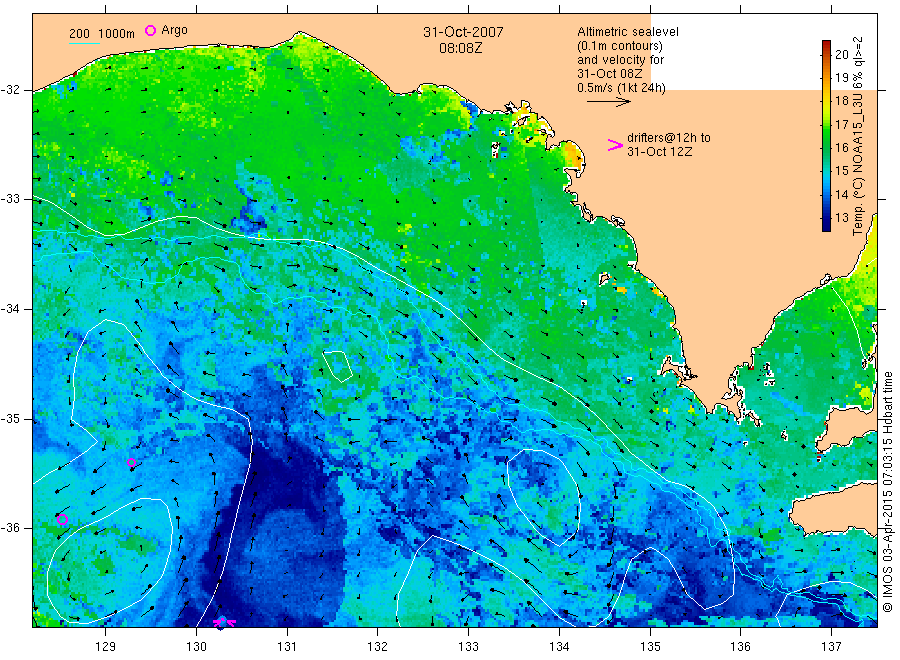Click the 'drifters@12h to' label
This screenshot has height=660, width=900.
(x=669, y=138)
